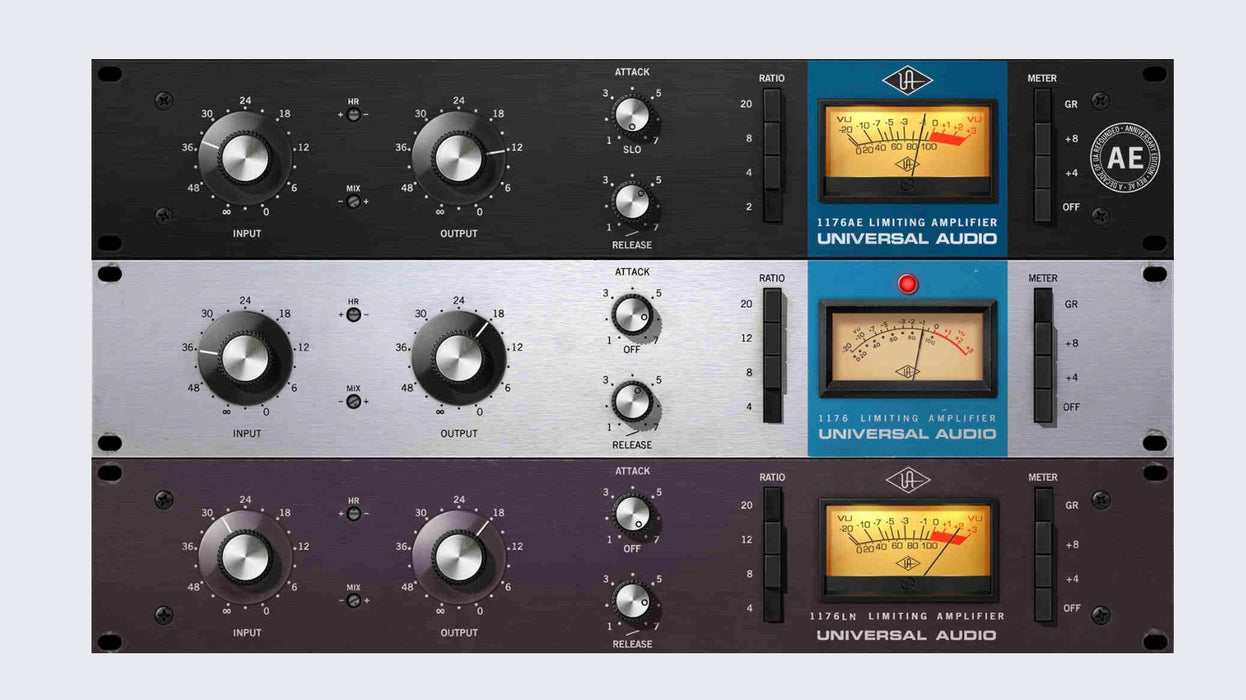The width and height of the screenshot is (1246, 700).
Task: Select ratio 8 on the silver 1176 unit
Action: pos(772,372)
